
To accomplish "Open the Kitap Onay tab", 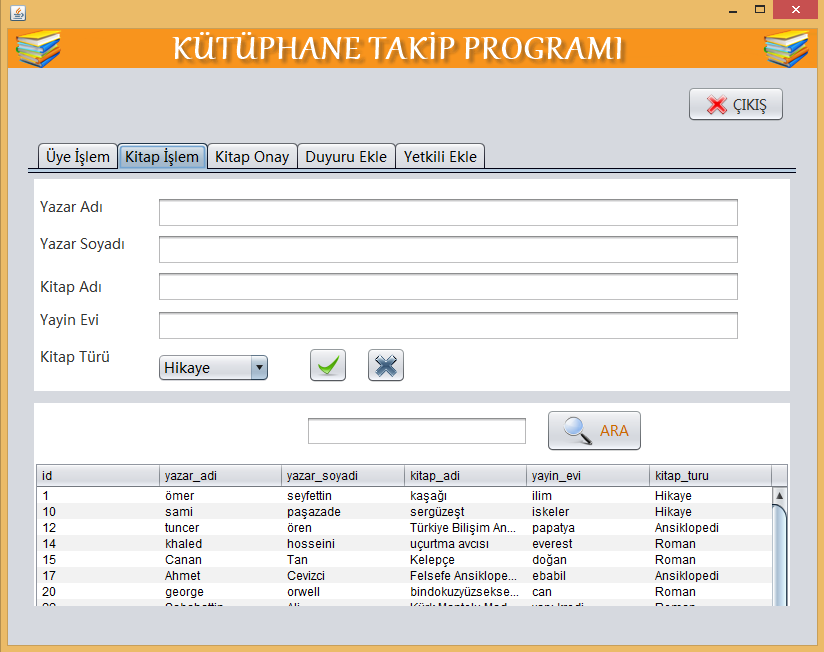I will 252,157.
